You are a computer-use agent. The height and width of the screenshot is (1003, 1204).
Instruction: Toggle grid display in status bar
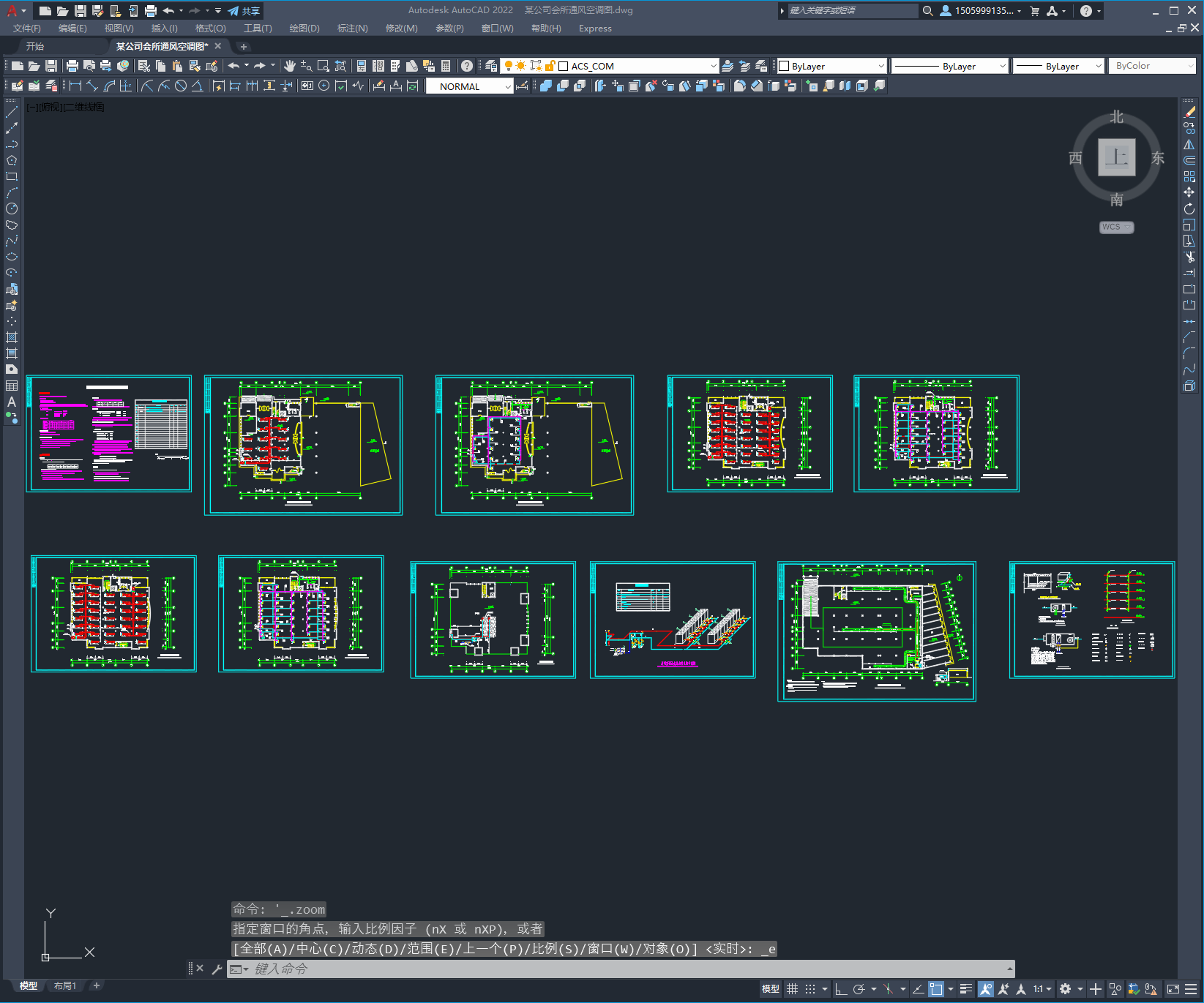(793, 989)
